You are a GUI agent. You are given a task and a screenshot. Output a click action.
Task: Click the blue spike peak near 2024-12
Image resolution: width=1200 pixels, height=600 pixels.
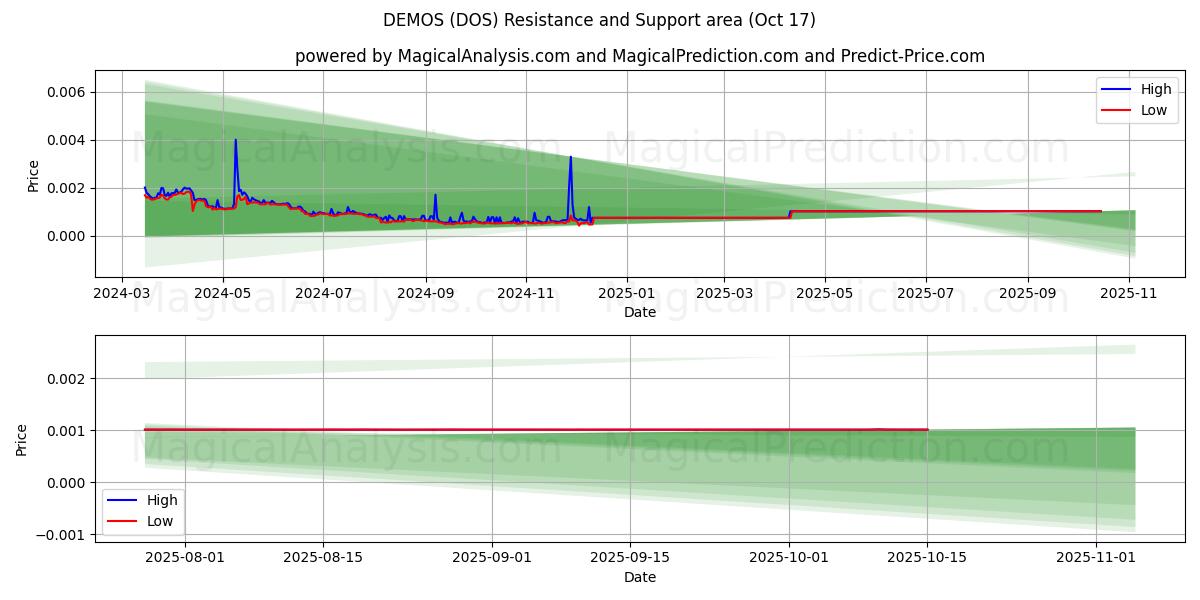coord(570,157)
